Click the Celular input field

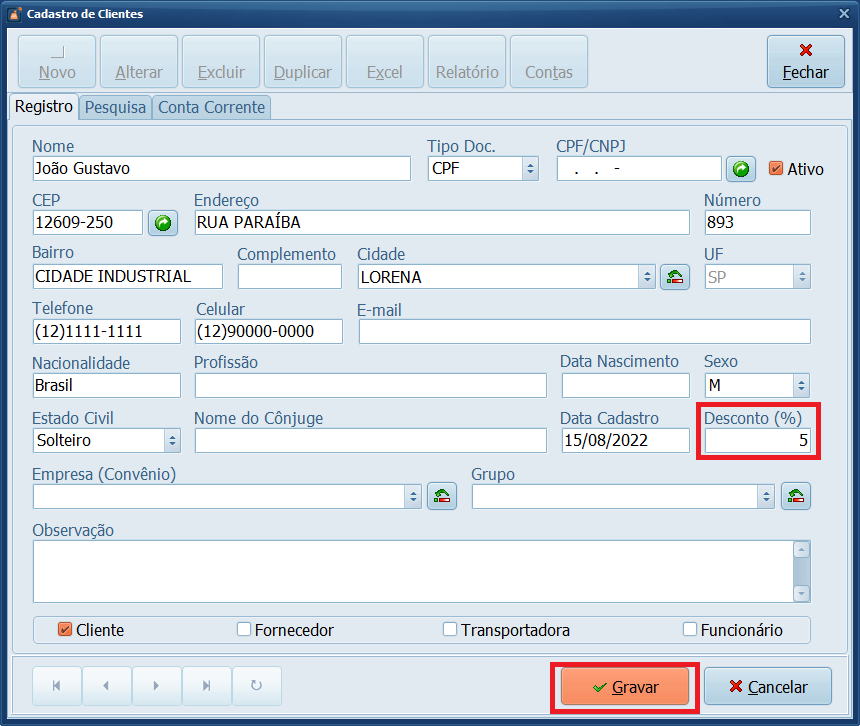[269, 332]
